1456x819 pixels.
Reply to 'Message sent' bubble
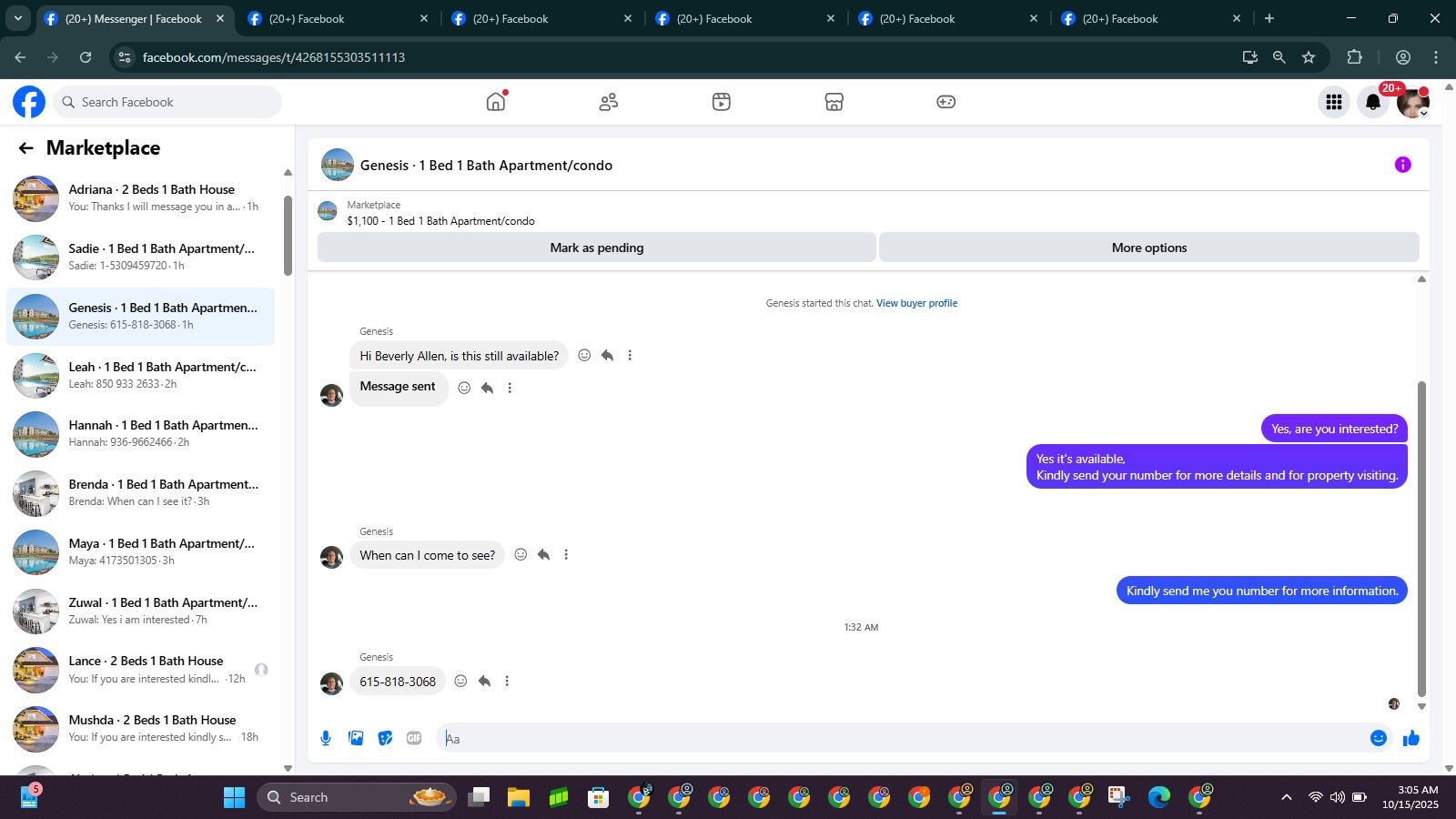pos(487,388)
